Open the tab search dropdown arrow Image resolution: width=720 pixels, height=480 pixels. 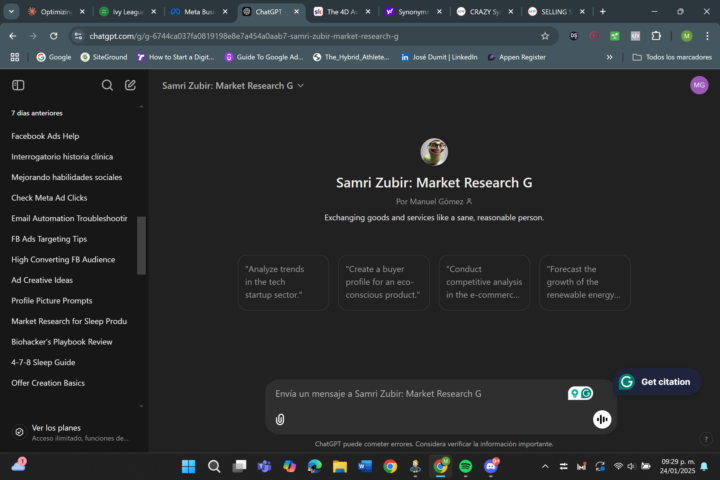tap(11, 11)
